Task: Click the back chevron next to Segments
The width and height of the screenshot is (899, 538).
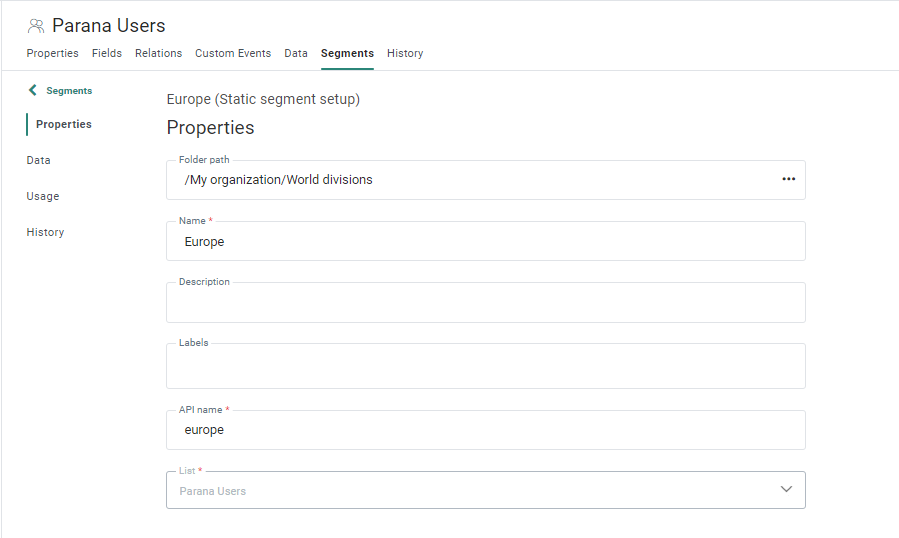Action: coord(33,91)
